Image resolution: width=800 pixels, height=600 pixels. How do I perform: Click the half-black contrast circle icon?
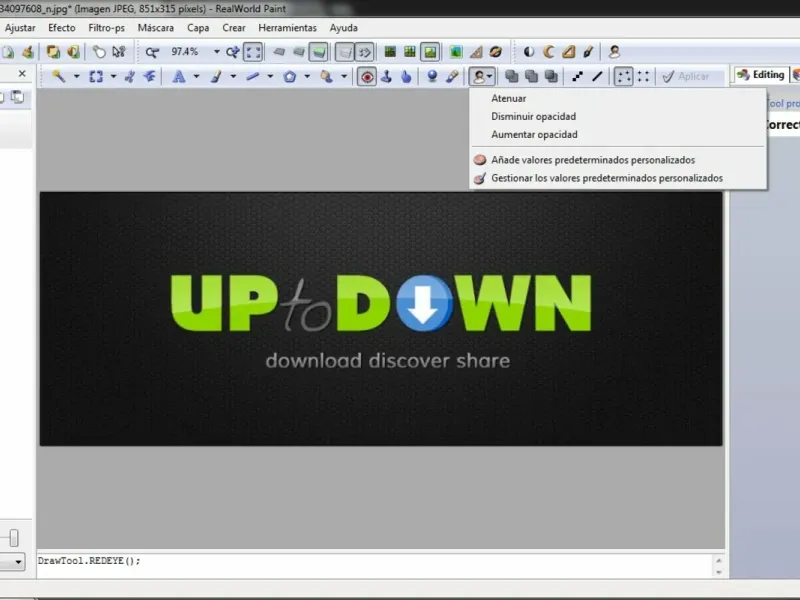click(x=529, y=52)
